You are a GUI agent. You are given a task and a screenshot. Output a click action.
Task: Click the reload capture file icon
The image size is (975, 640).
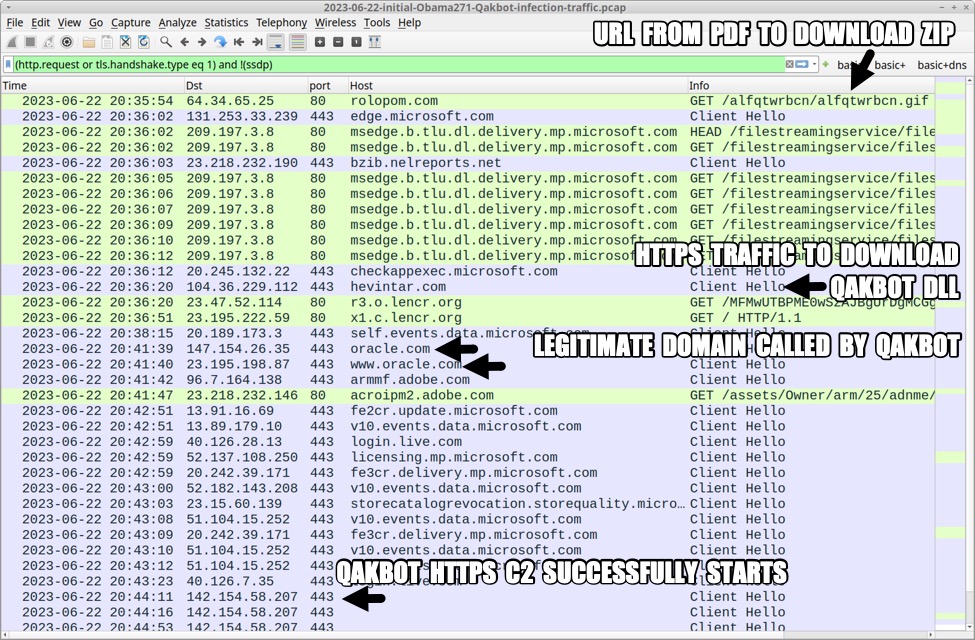point(144,42)
